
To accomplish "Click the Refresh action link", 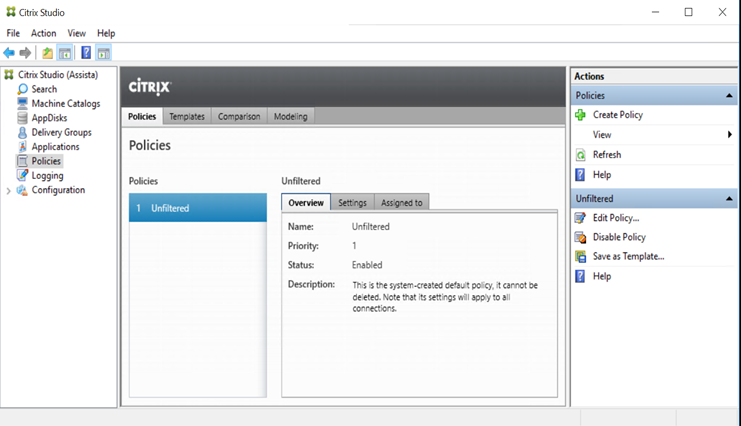I will [x=607, y=155].
